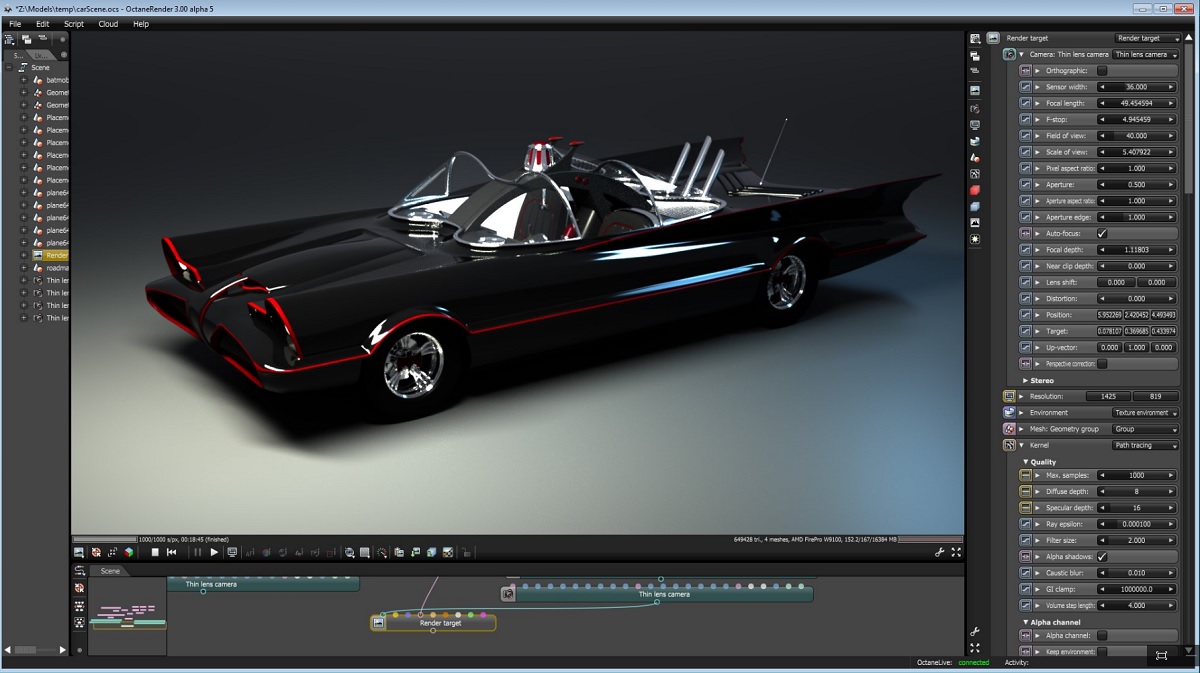The height and width of the screenshot is (673, 1200).
Task: Click the Aperture value slider
Action: [x=1137, y=184]
